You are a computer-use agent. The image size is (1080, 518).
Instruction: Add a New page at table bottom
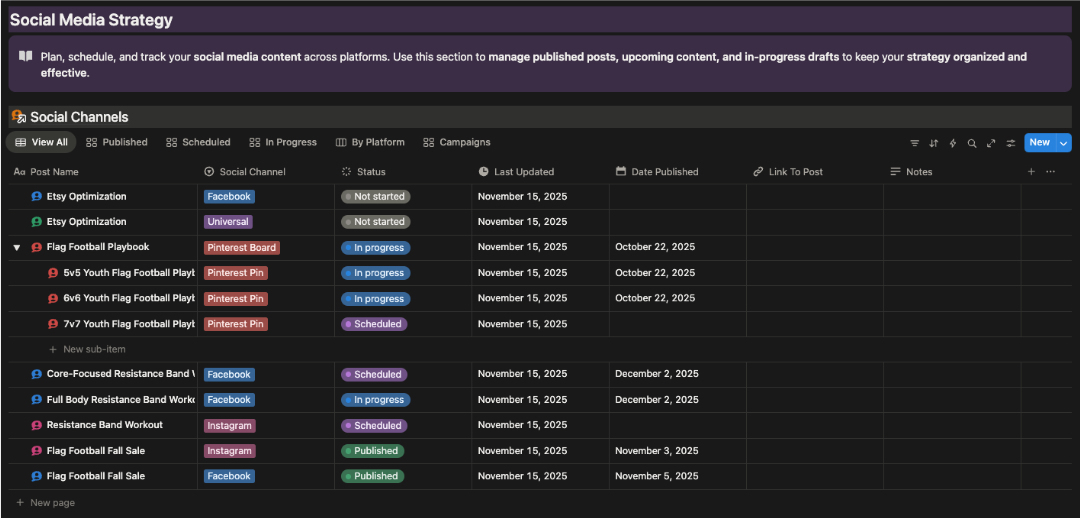point(52,503)
